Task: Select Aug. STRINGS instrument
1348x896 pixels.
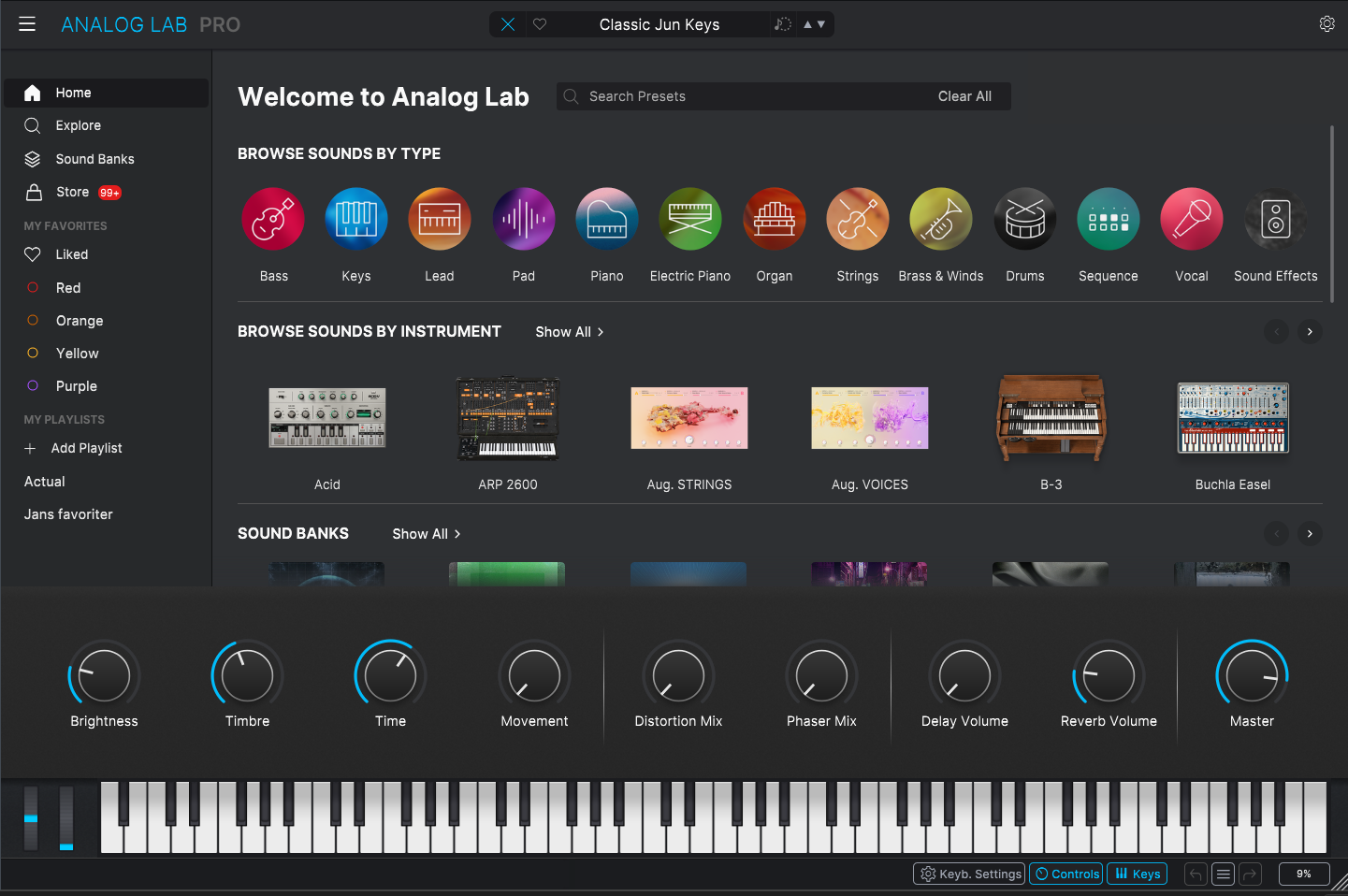Action: (689, 418)
